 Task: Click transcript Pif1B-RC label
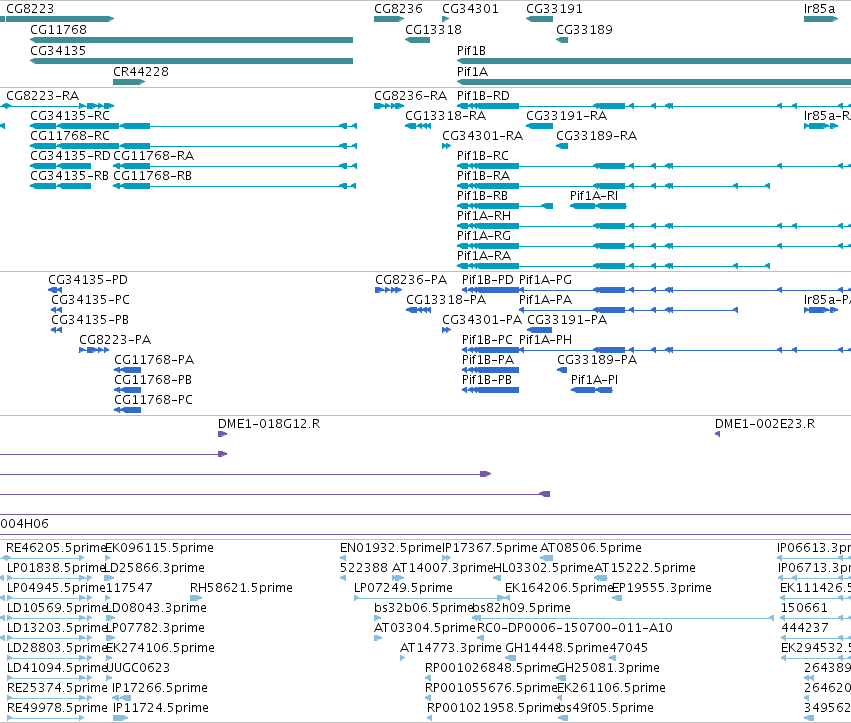482,156
